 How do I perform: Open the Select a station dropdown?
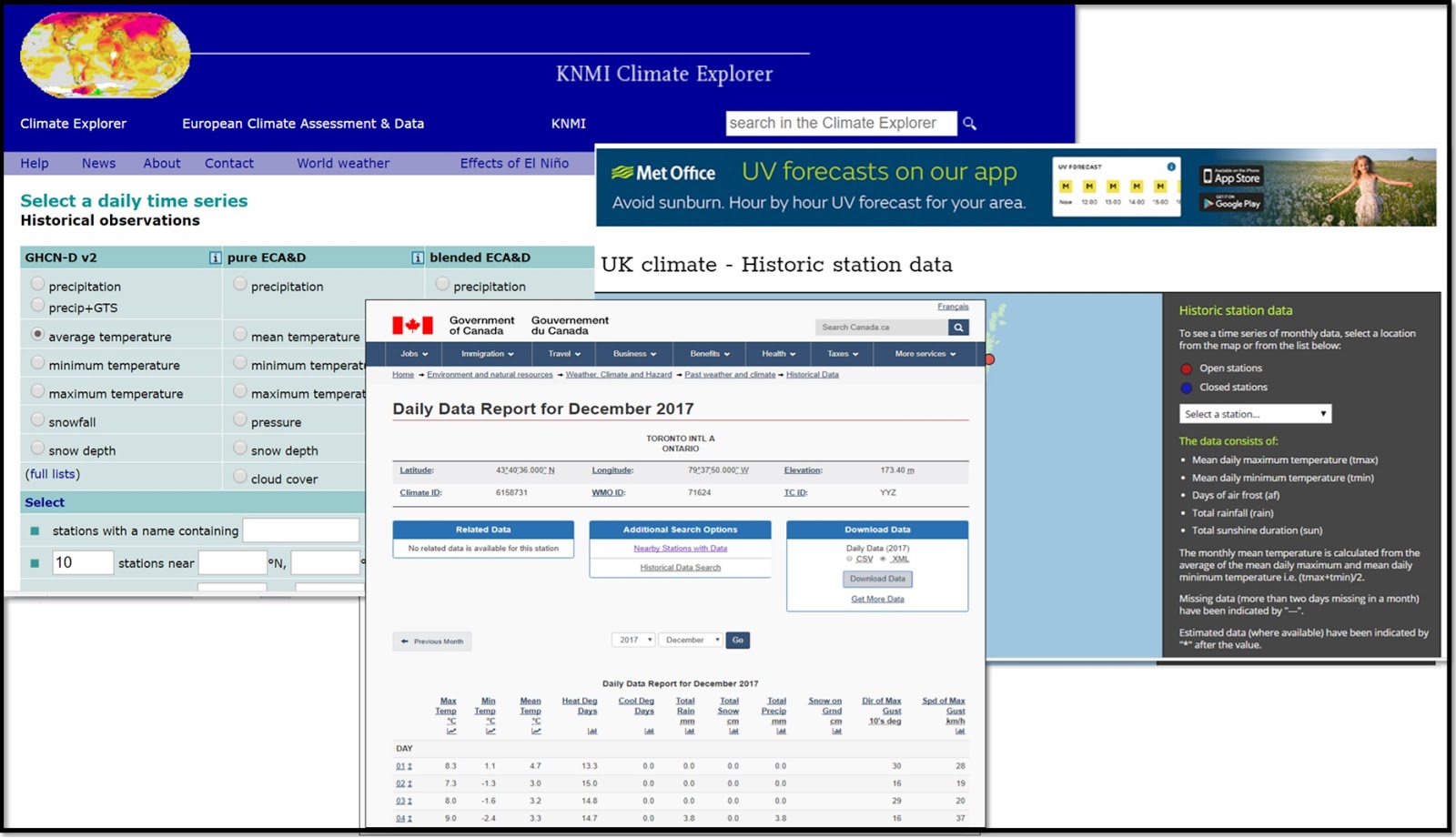coord(1255,415)
